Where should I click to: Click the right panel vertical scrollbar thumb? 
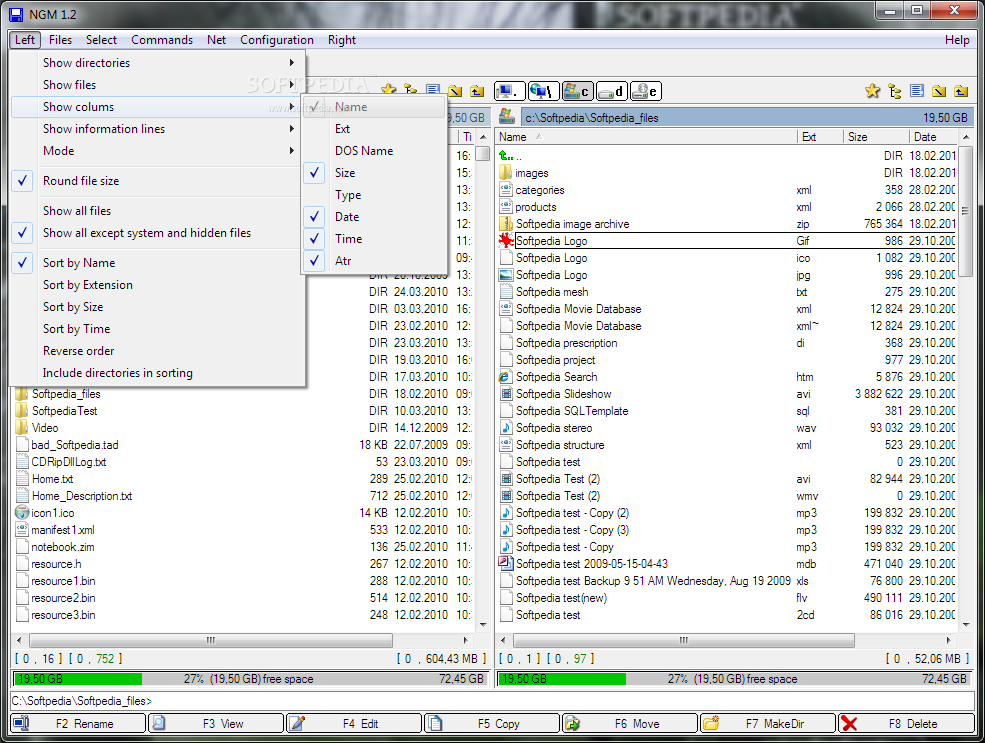coord(966,211)
